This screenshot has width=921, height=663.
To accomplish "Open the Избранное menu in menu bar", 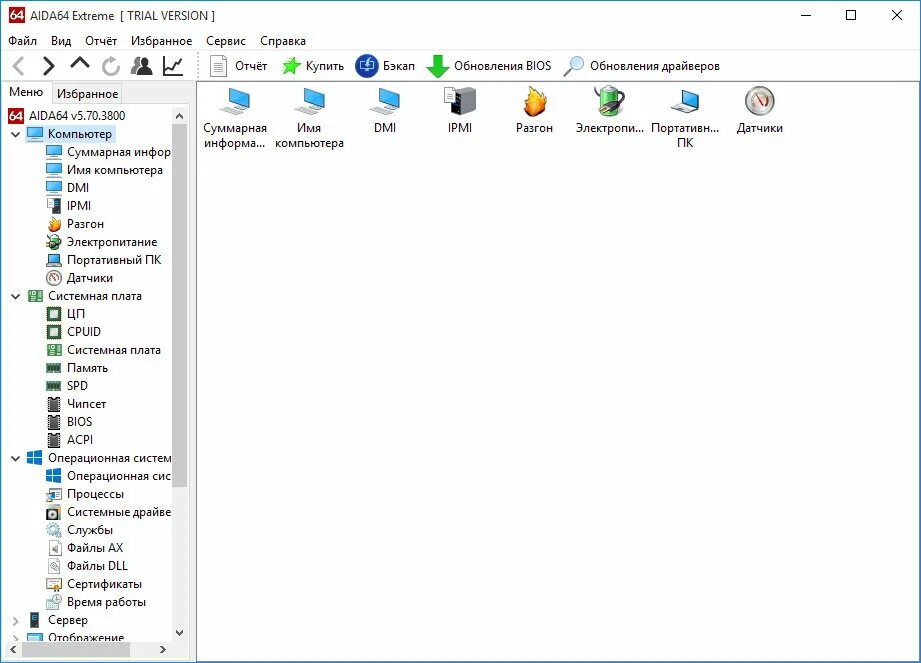I will (x=162, y=41).
